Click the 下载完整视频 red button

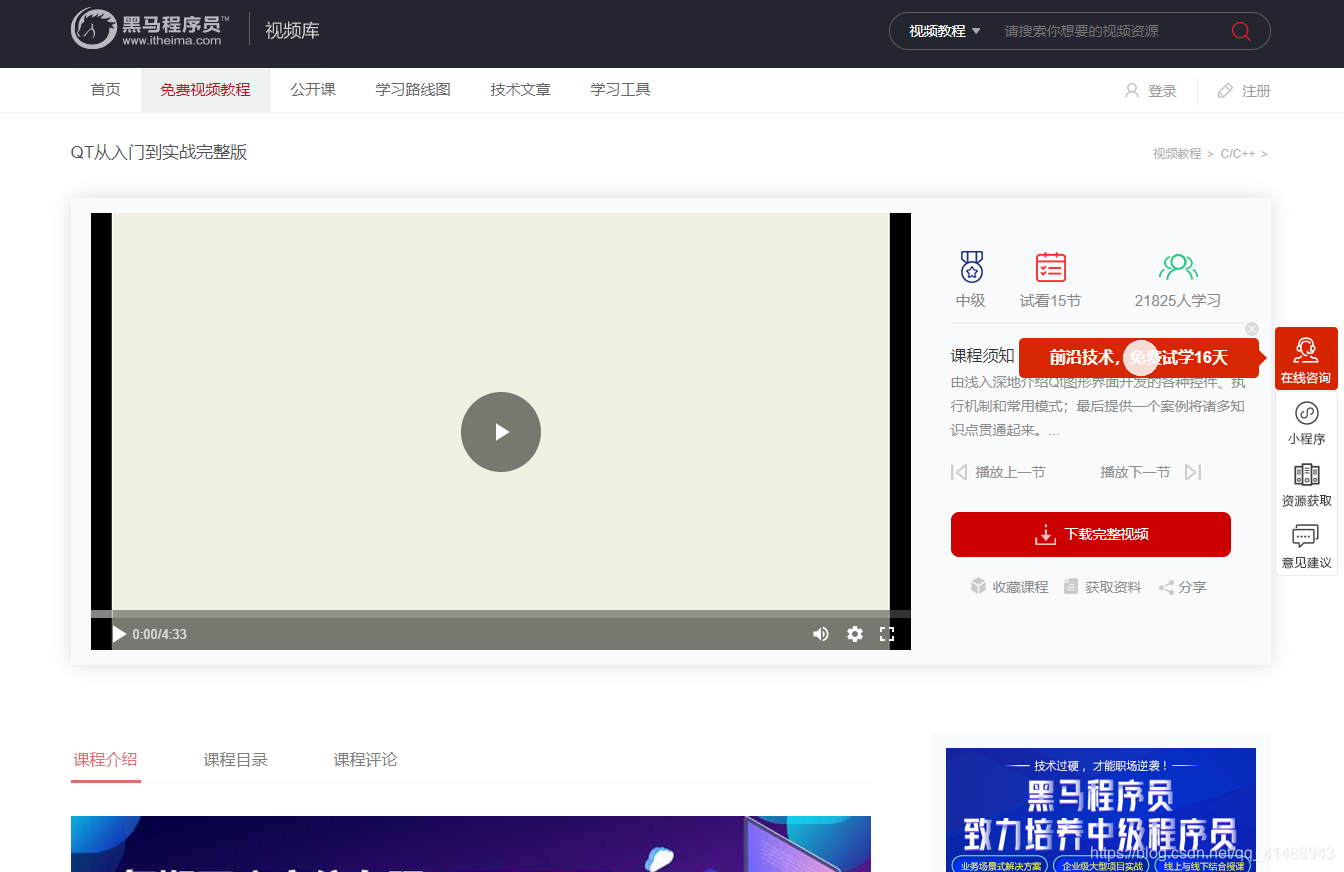click(x=1091, y=534)
